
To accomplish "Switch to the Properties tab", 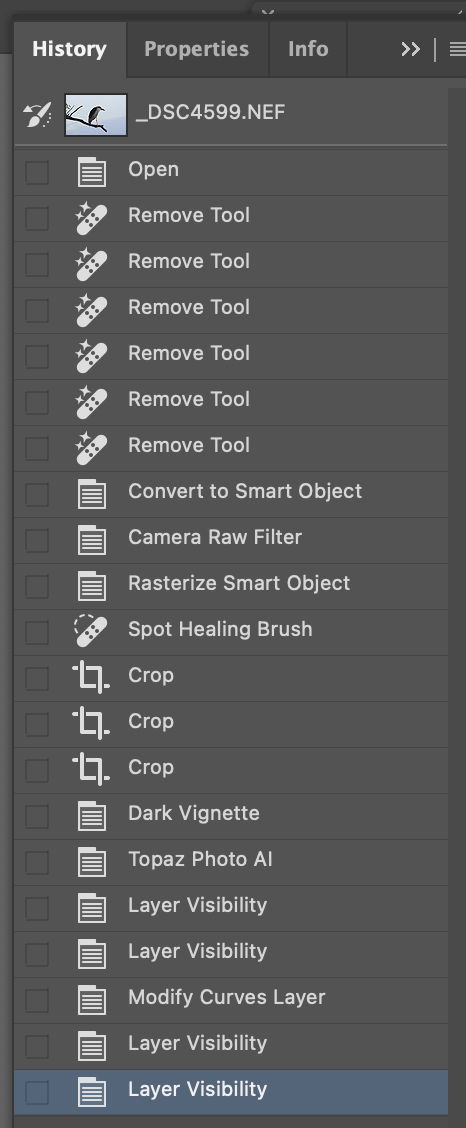I will [197, 49].
